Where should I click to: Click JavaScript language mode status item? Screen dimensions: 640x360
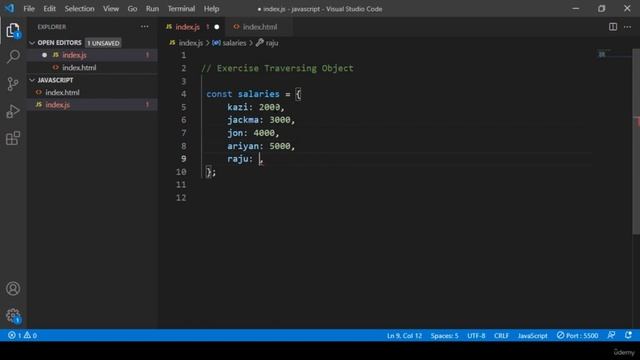[x=532, y=335]
